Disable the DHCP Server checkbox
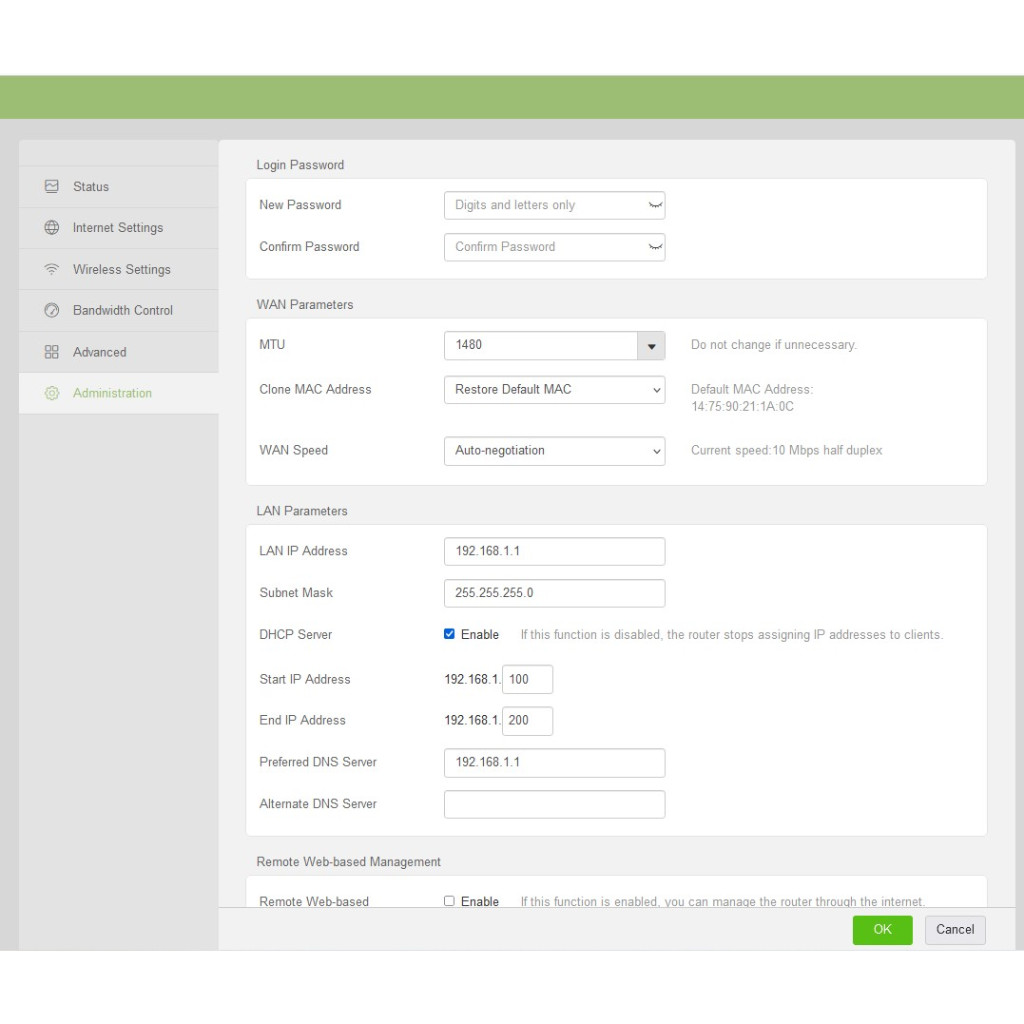 click(450, 634)
